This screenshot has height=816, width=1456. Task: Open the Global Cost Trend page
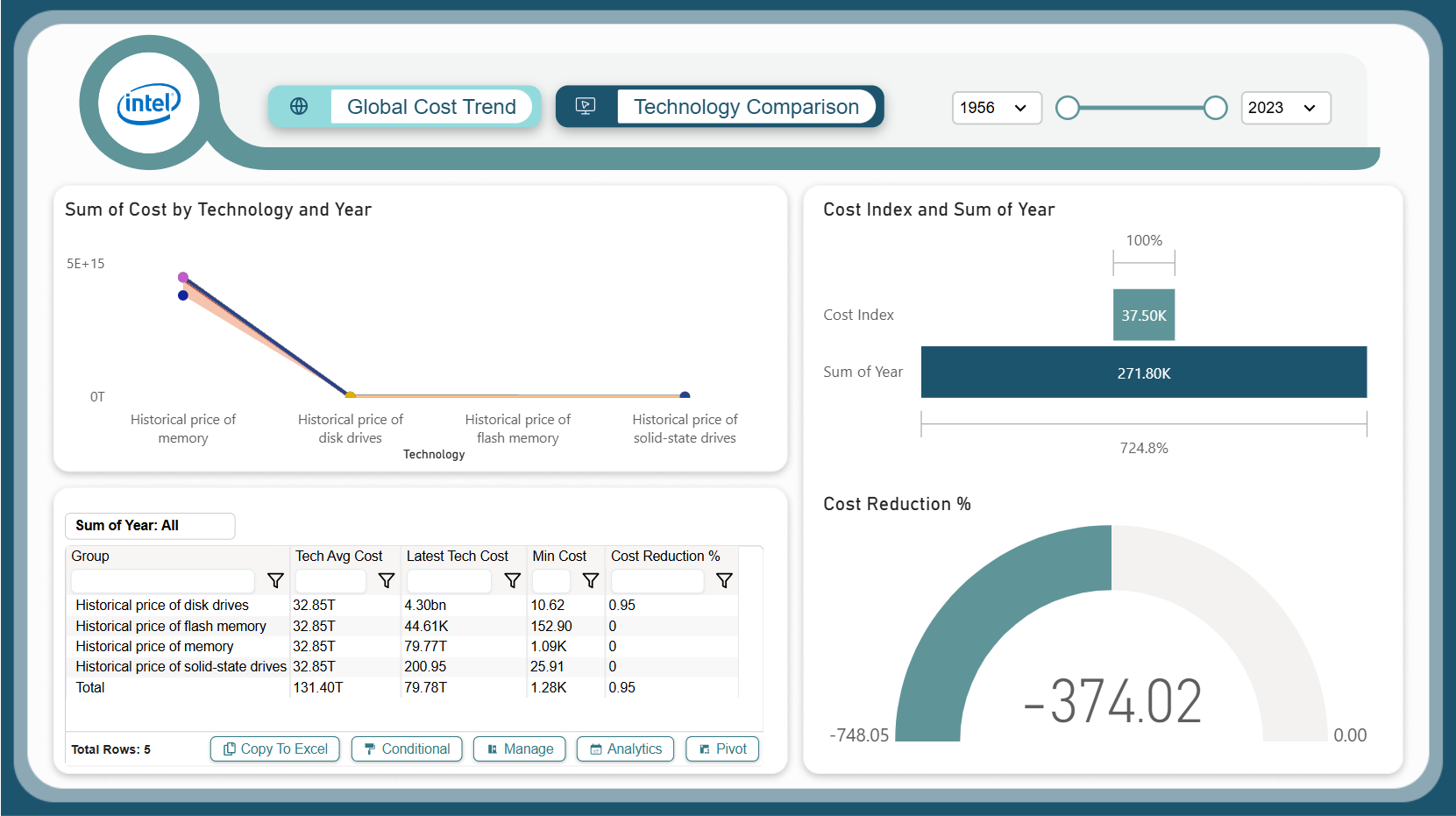tap(431, 107)
